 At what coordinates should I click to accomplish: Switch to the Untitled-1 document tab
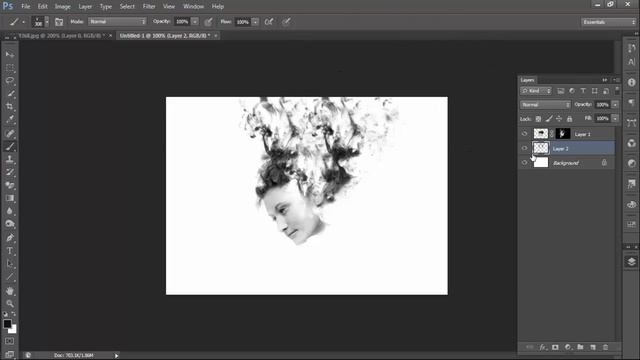point(165,36)
